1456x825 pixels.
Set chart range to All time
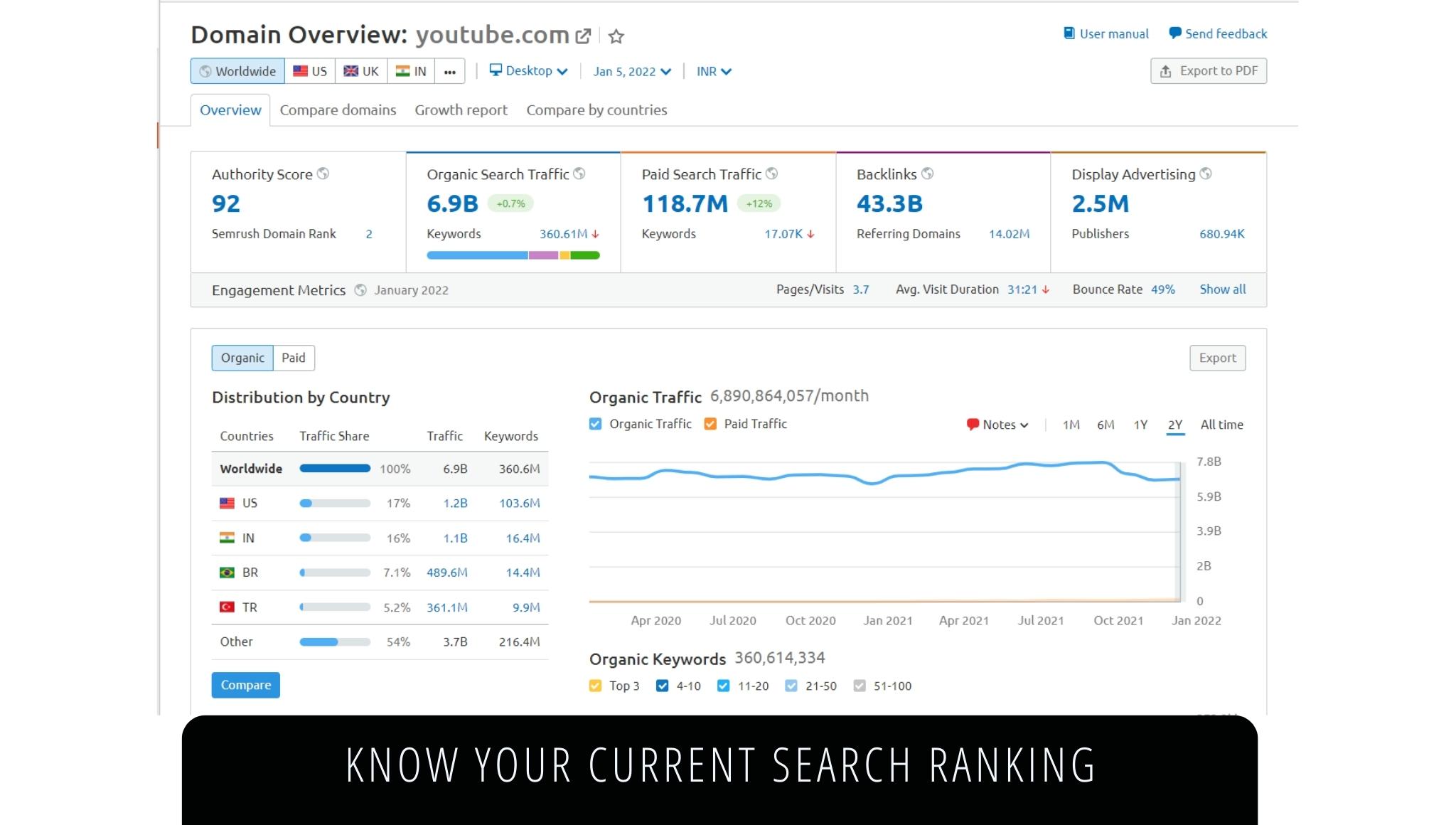pyautogui.click(x=1222, y=425)
